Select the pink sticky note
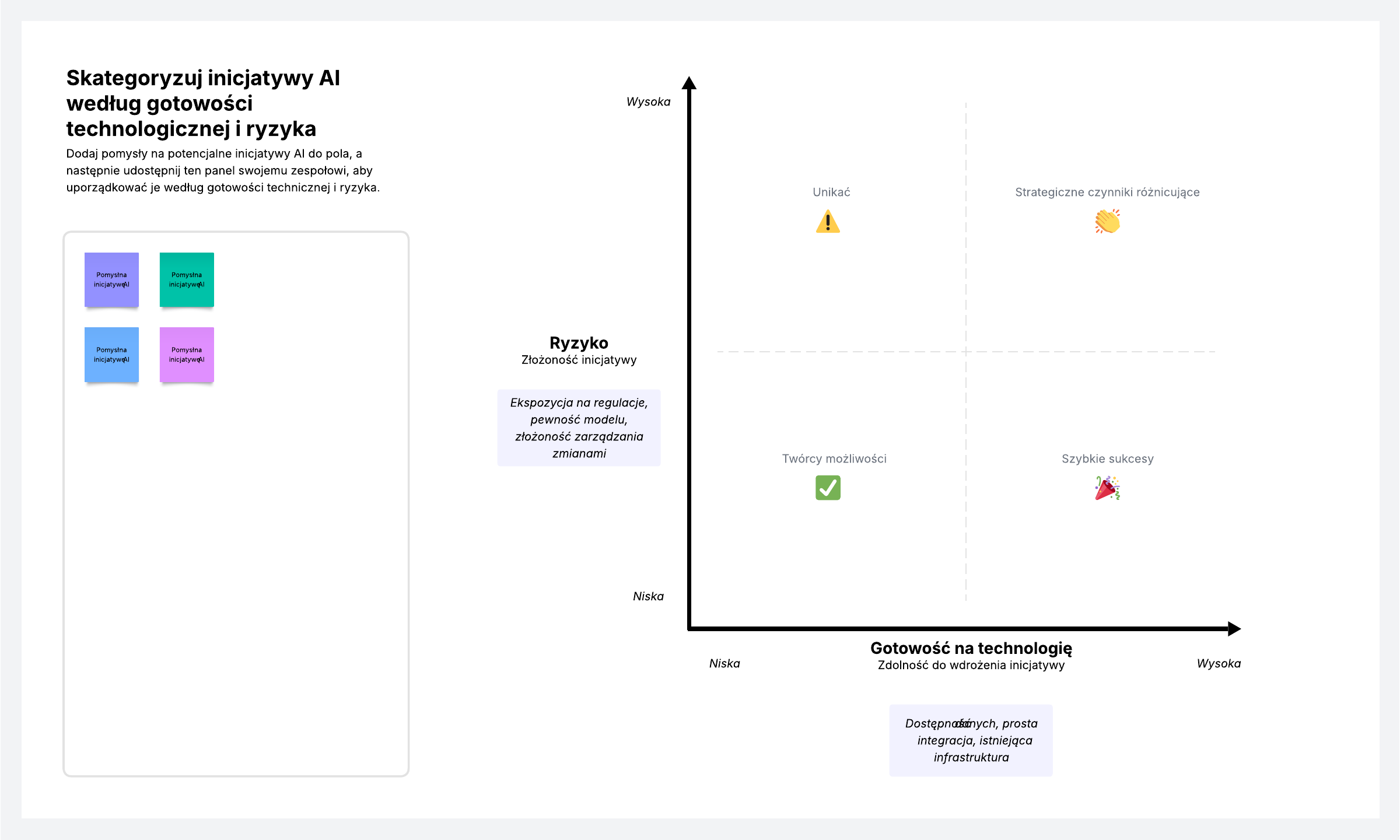 [187, 355]
